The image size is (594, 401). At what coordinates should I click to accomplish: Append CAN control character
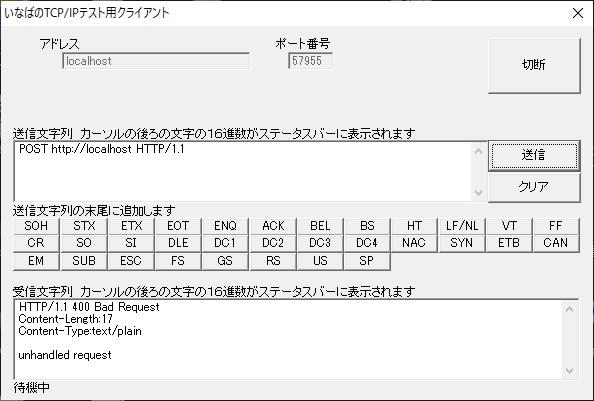[556, 243]
